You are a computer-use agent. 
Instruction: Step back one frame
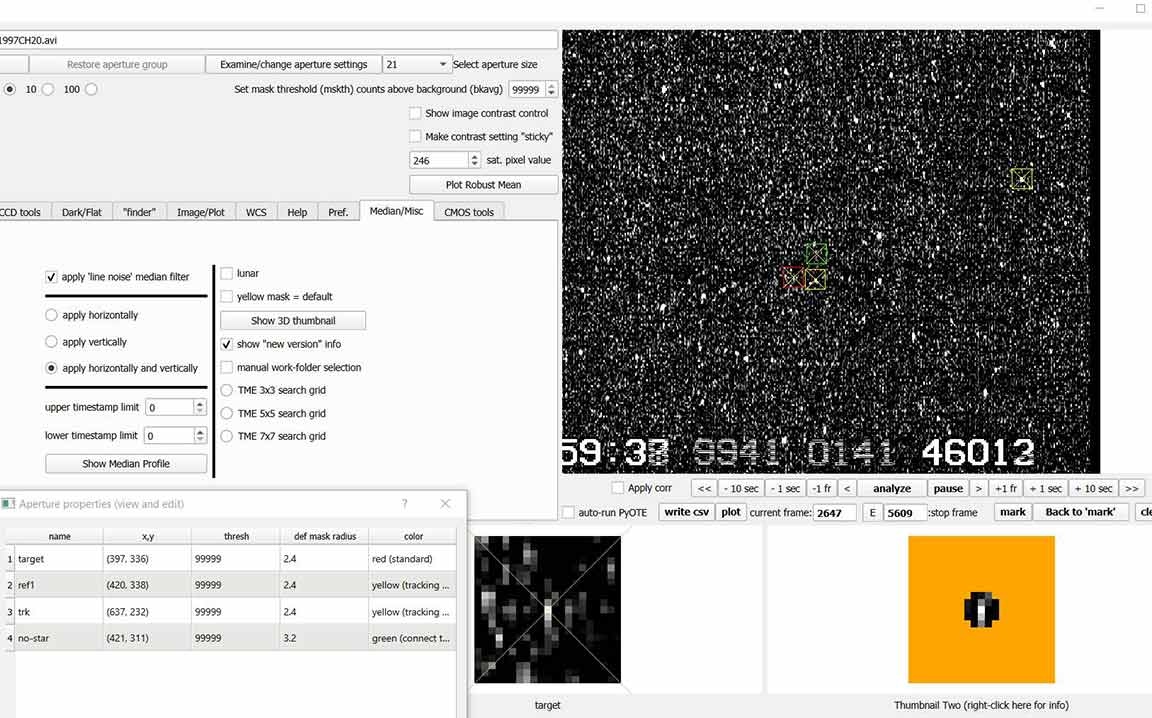822,488
